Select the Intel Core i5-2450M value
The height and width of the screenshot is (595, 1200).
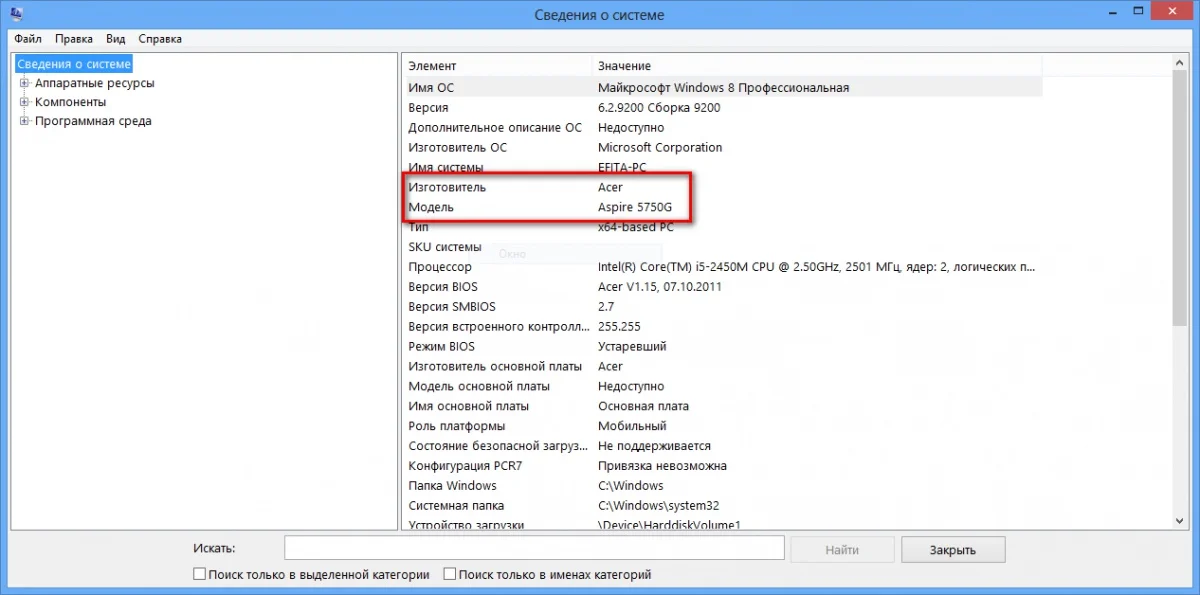pos(817,267)
